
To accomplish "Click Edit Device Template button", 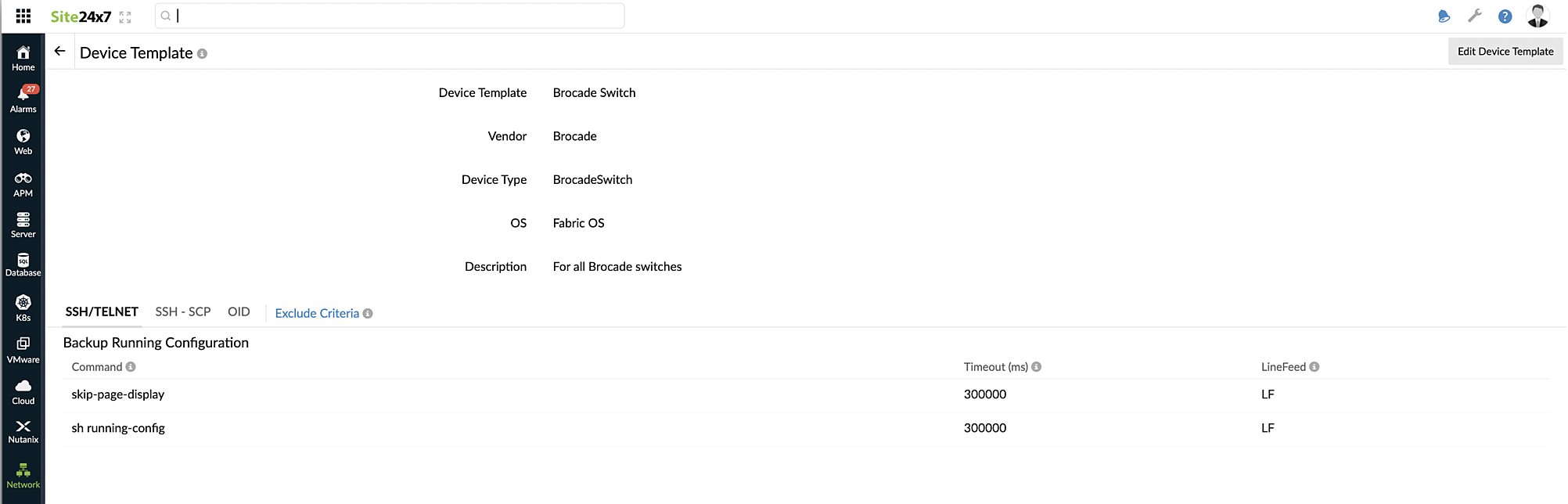I will click(x=1505, y=52).
